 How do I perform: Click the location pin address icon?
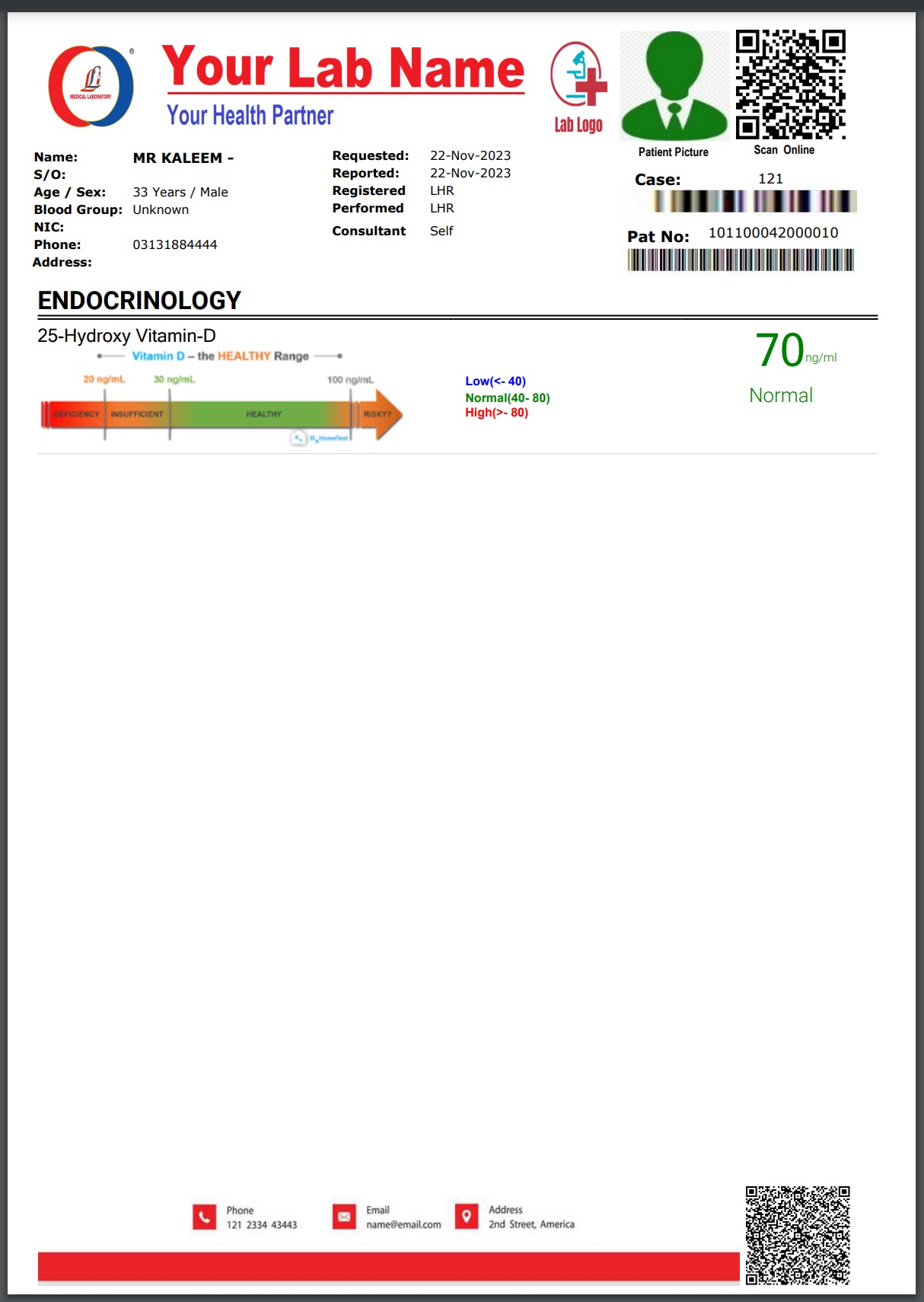467,1216
